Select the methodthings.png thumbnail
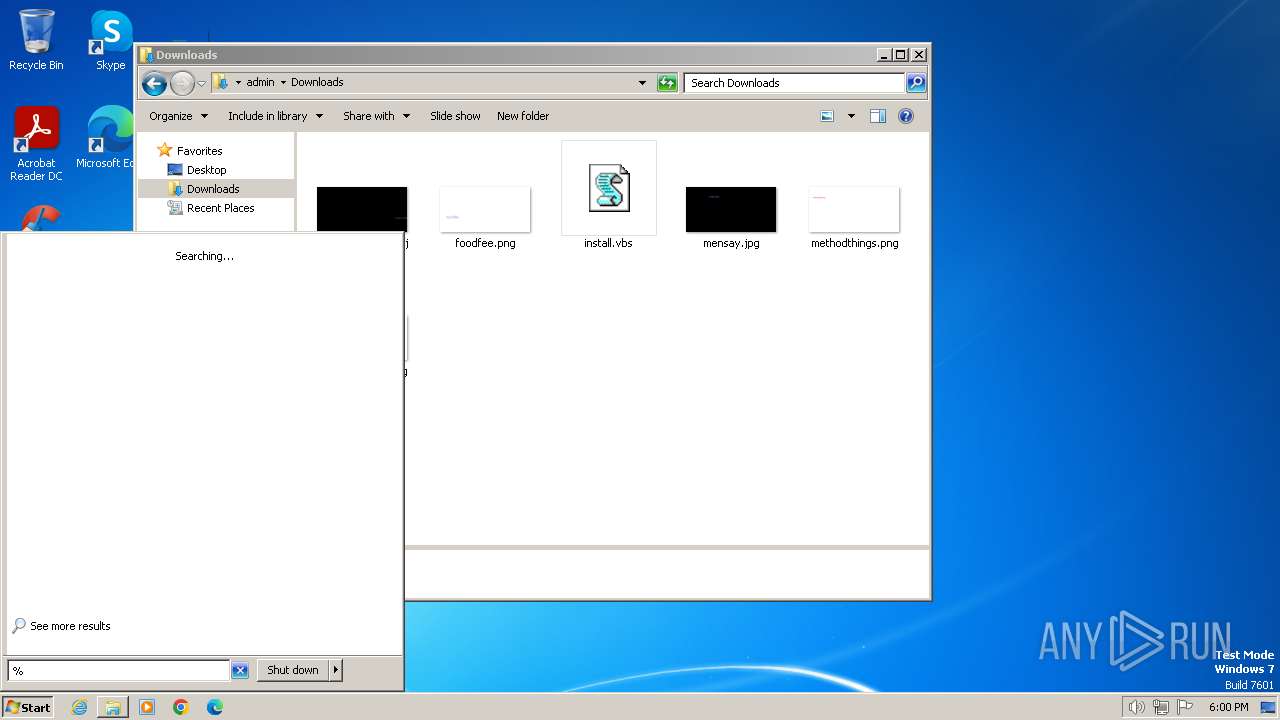1280x720 pixels. [x=855, y=209]
